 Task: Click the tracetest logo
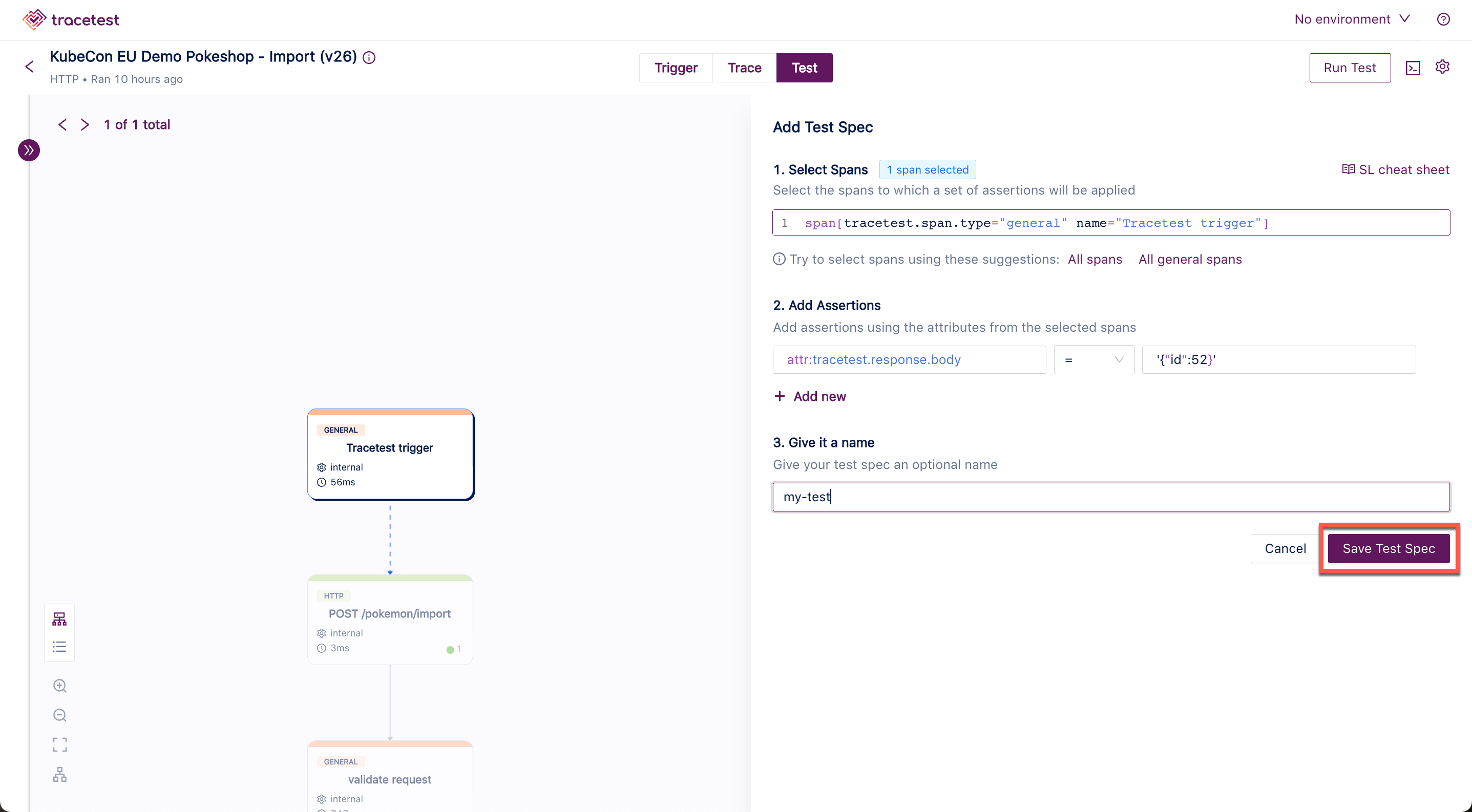[x=71, y=19]
